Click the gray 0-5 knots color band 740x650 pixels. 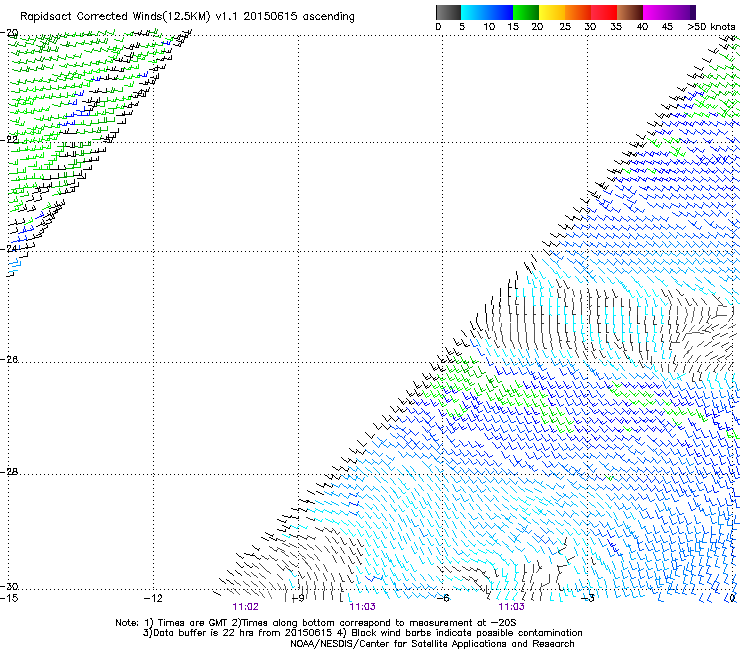pos(448,12)
